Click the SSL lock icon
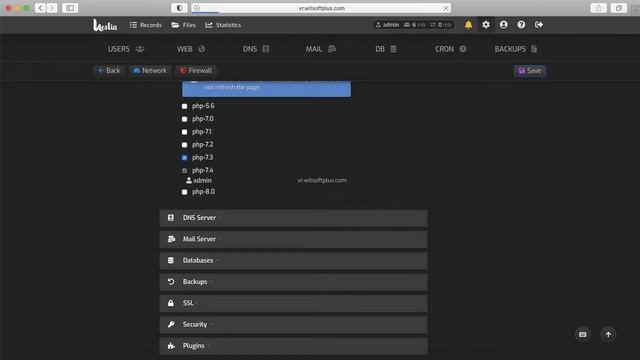Screen dimensions: 640x360 point(171,303)
